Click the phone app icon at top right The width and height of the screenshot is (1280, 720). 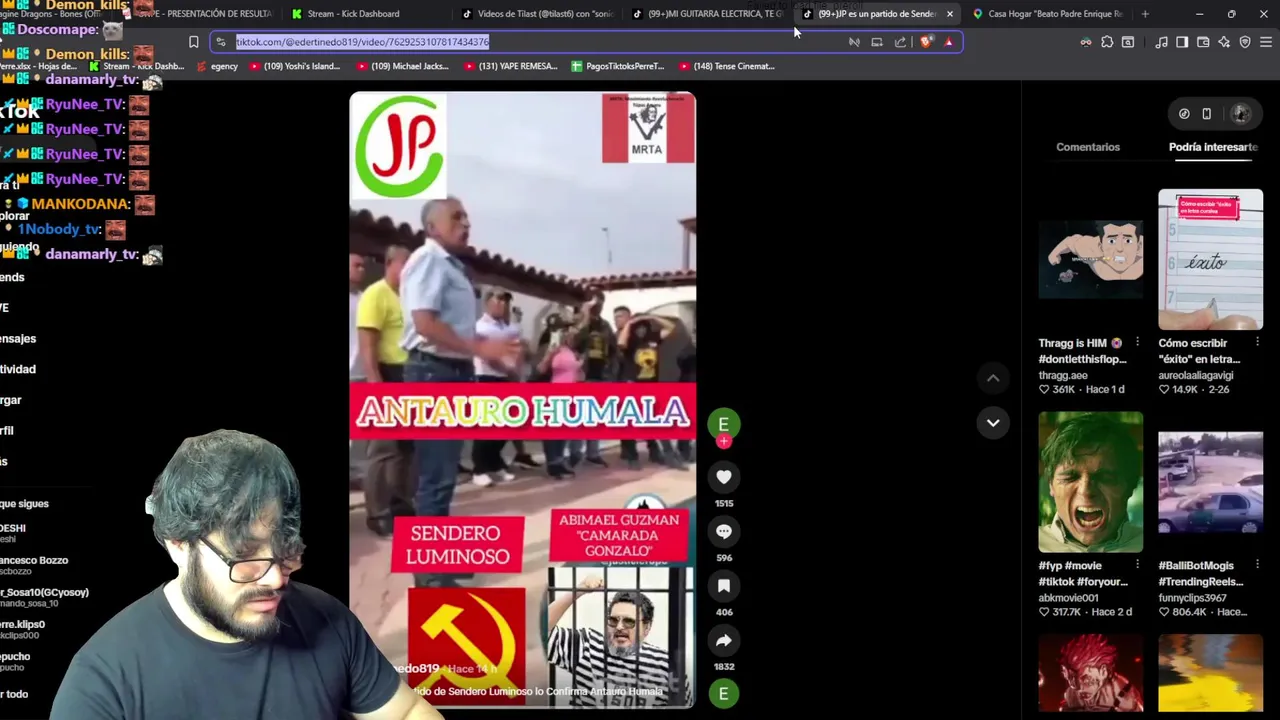tap(1207, 114)
